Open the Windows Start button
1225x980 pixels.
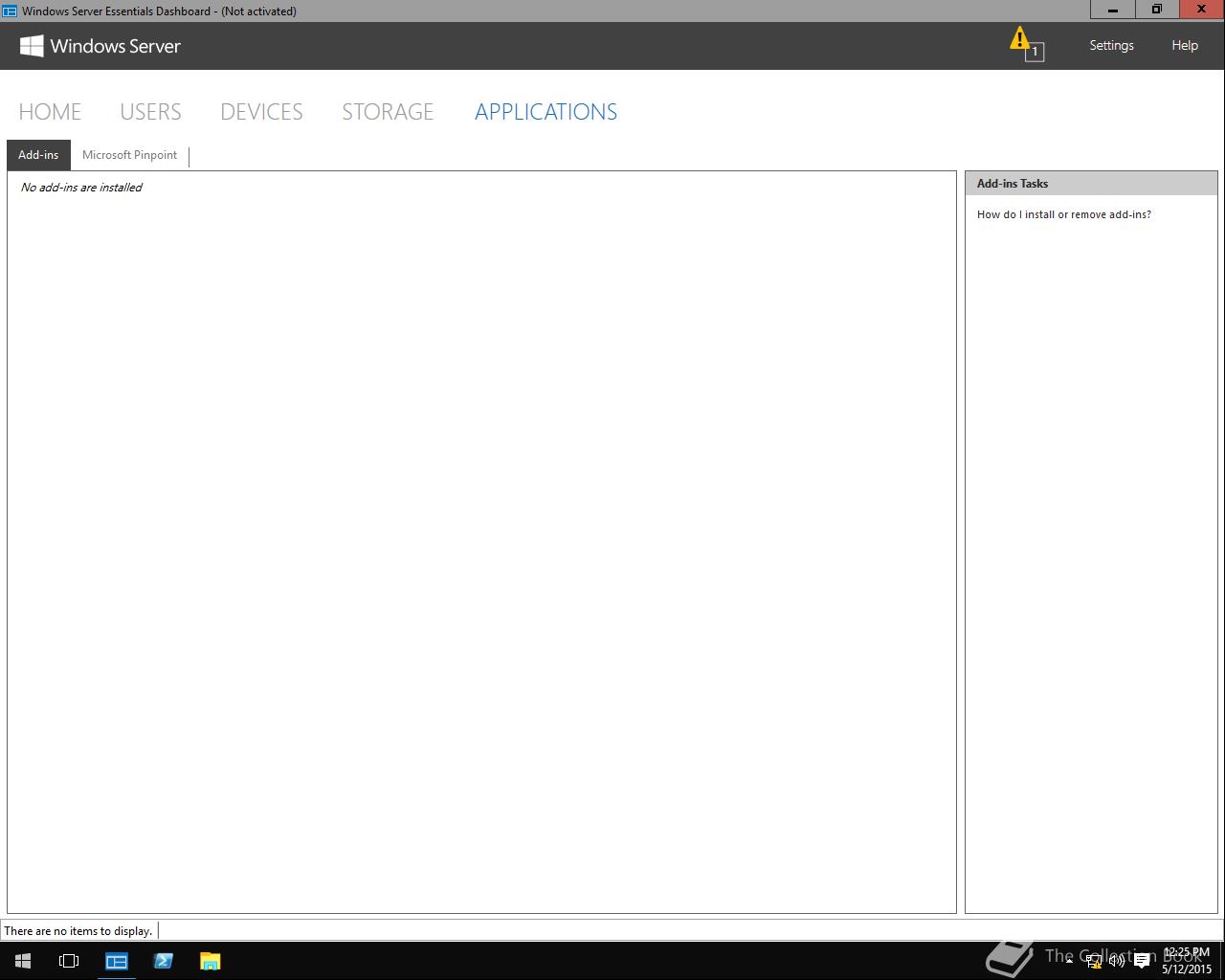23,961
